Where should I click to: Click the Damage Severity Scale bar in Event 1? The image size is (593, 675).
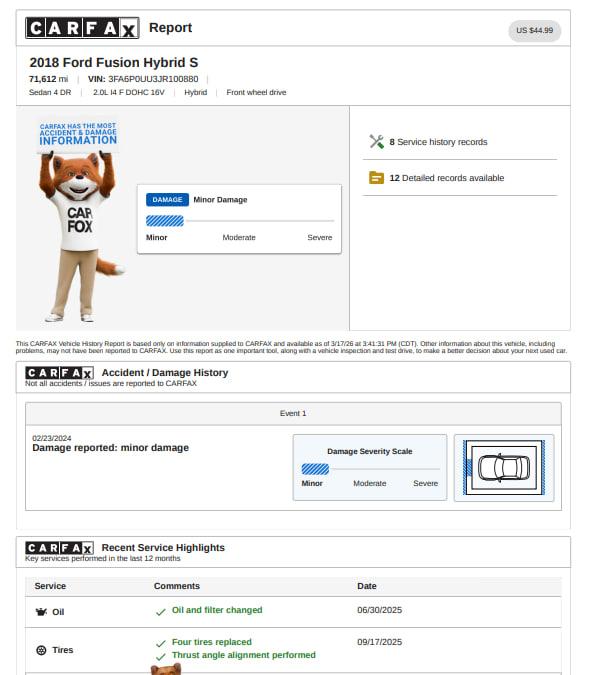(370, 469)
